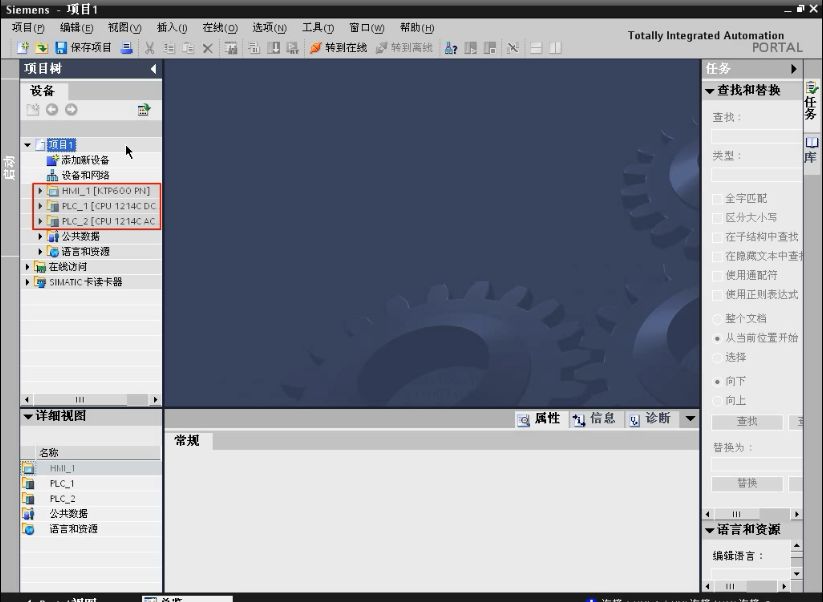Click the Print toolbar icon
This screenshot has height=602, width=823.
(x=126, y=48)
